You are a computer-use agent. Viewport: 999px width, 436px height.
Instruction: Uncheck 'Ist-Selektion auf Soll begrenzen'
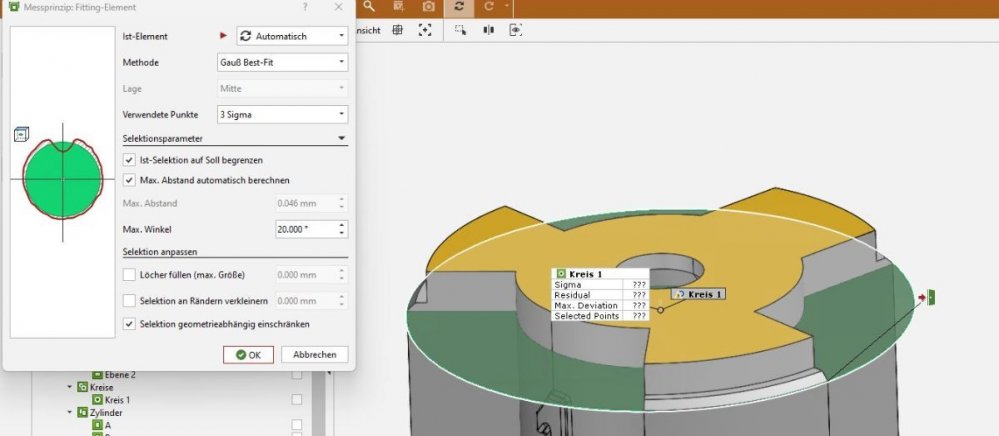129,160
